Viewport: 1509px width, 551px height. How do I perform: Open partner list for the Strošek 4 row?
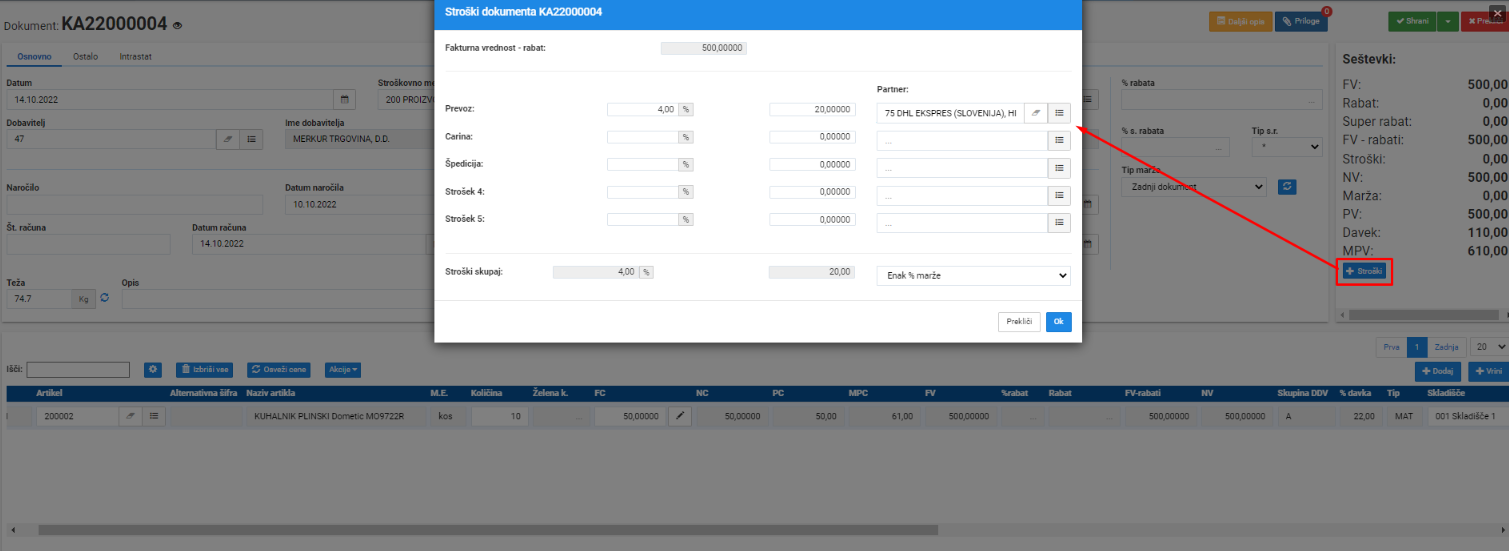pos(1059,195)
